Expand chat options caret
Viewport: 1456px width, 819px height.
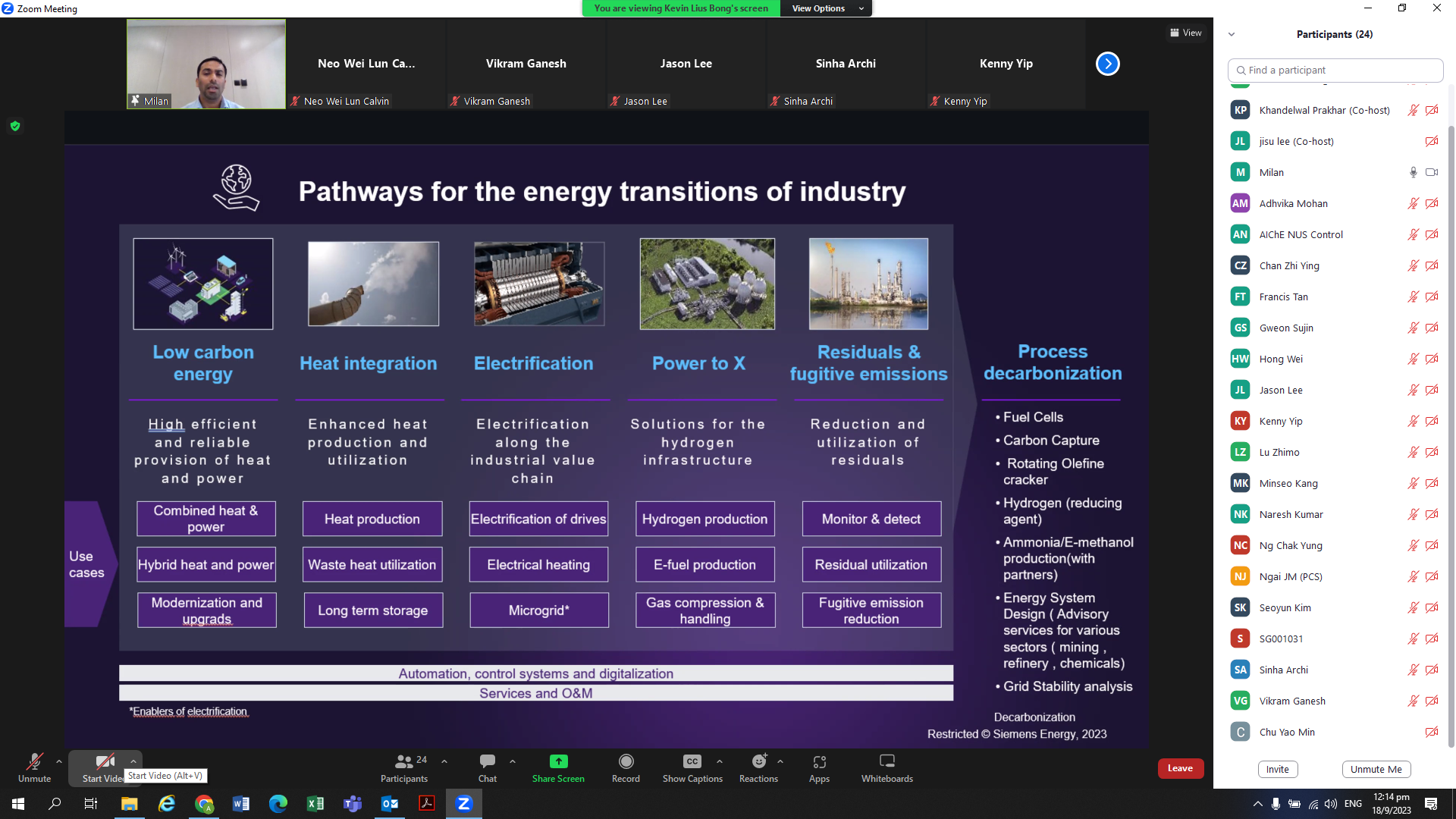(x=513, y=761)
